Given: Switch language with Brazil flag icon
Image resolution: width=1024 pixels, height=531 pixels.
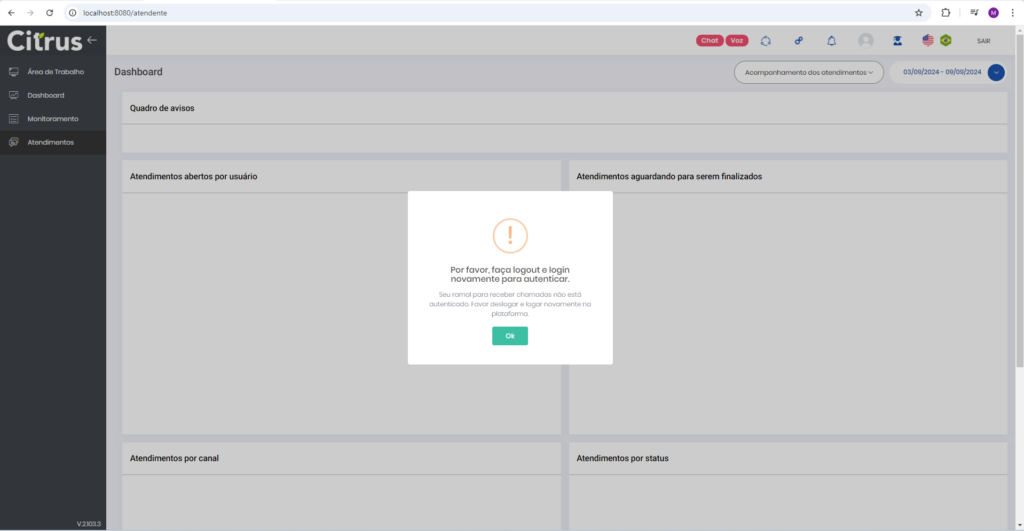Looking at the screenshot, I should pos(945,41).
